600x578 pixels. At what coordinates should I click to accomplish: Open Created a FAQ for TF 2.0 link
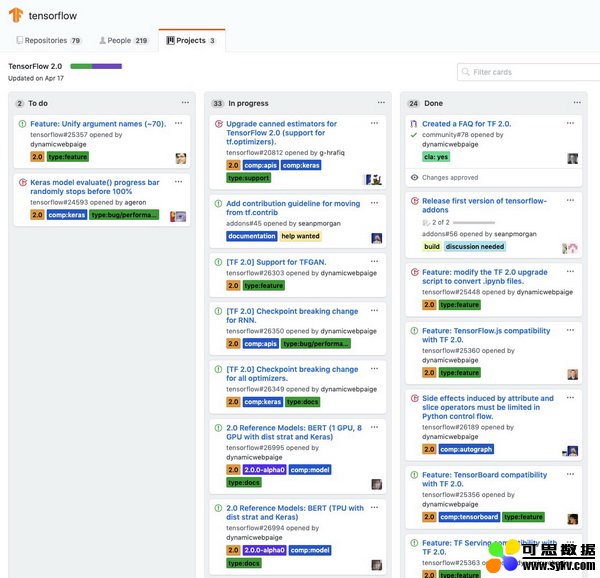(466, 124)
